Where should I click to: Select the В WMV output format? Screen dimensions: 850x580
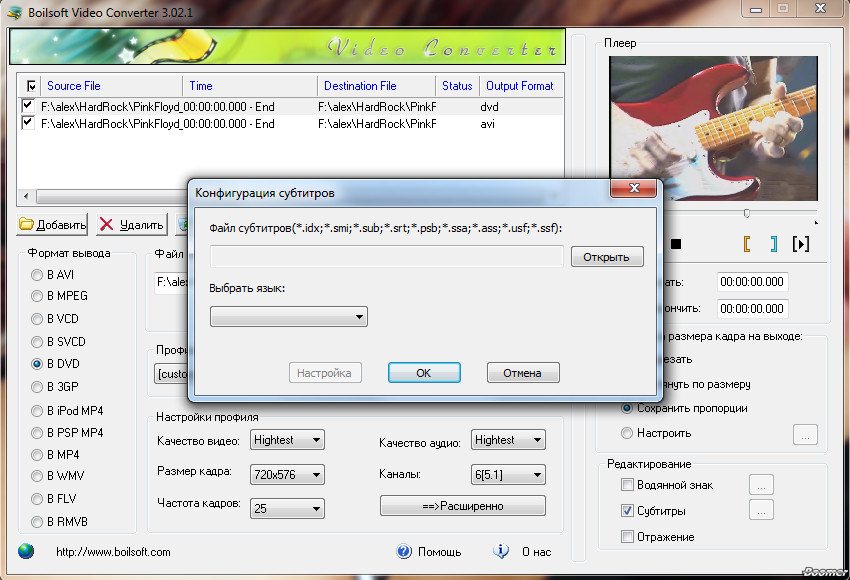pos(37,476)
